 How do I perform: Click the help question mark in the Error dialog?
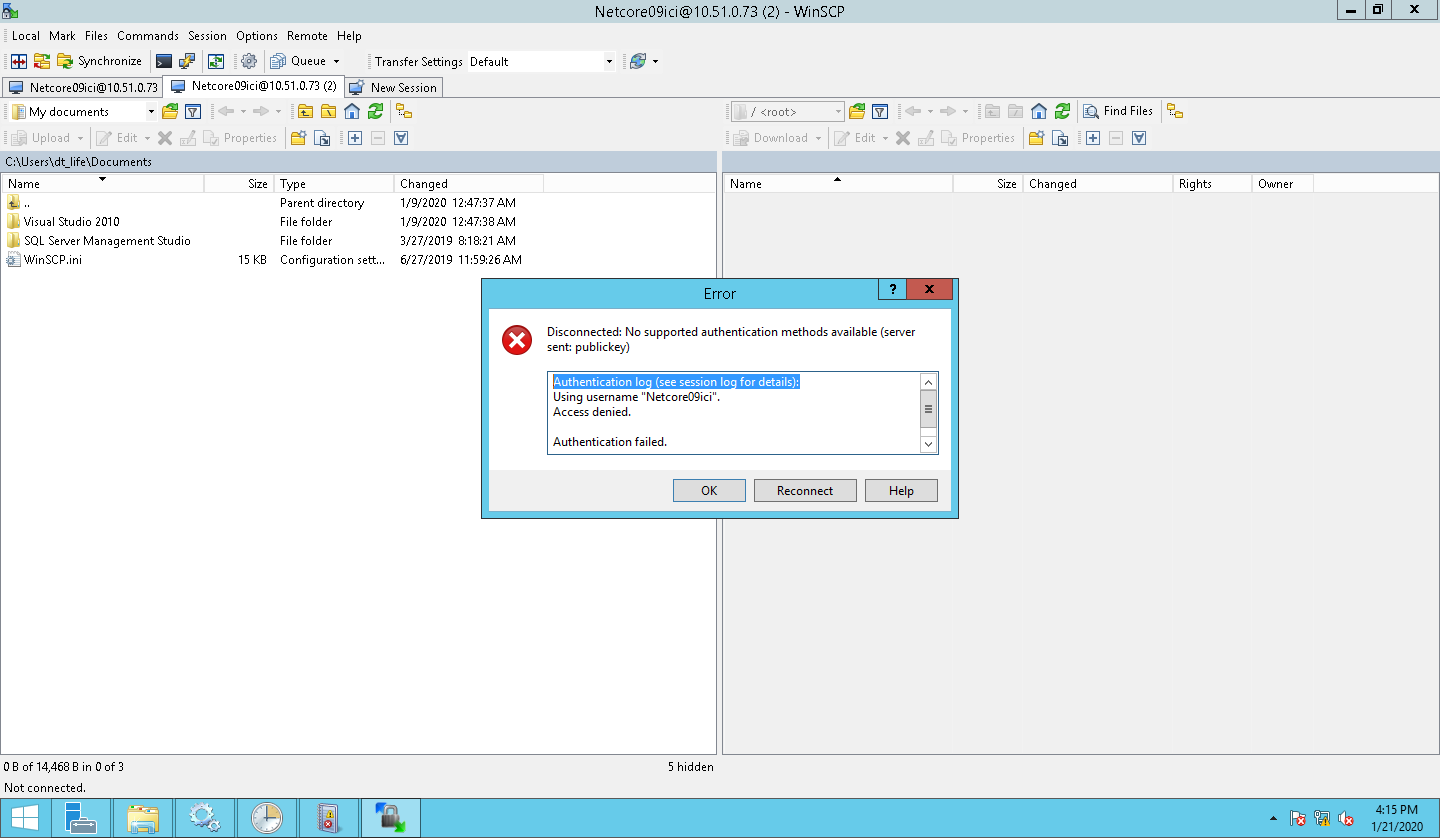[x=892, y=289]
